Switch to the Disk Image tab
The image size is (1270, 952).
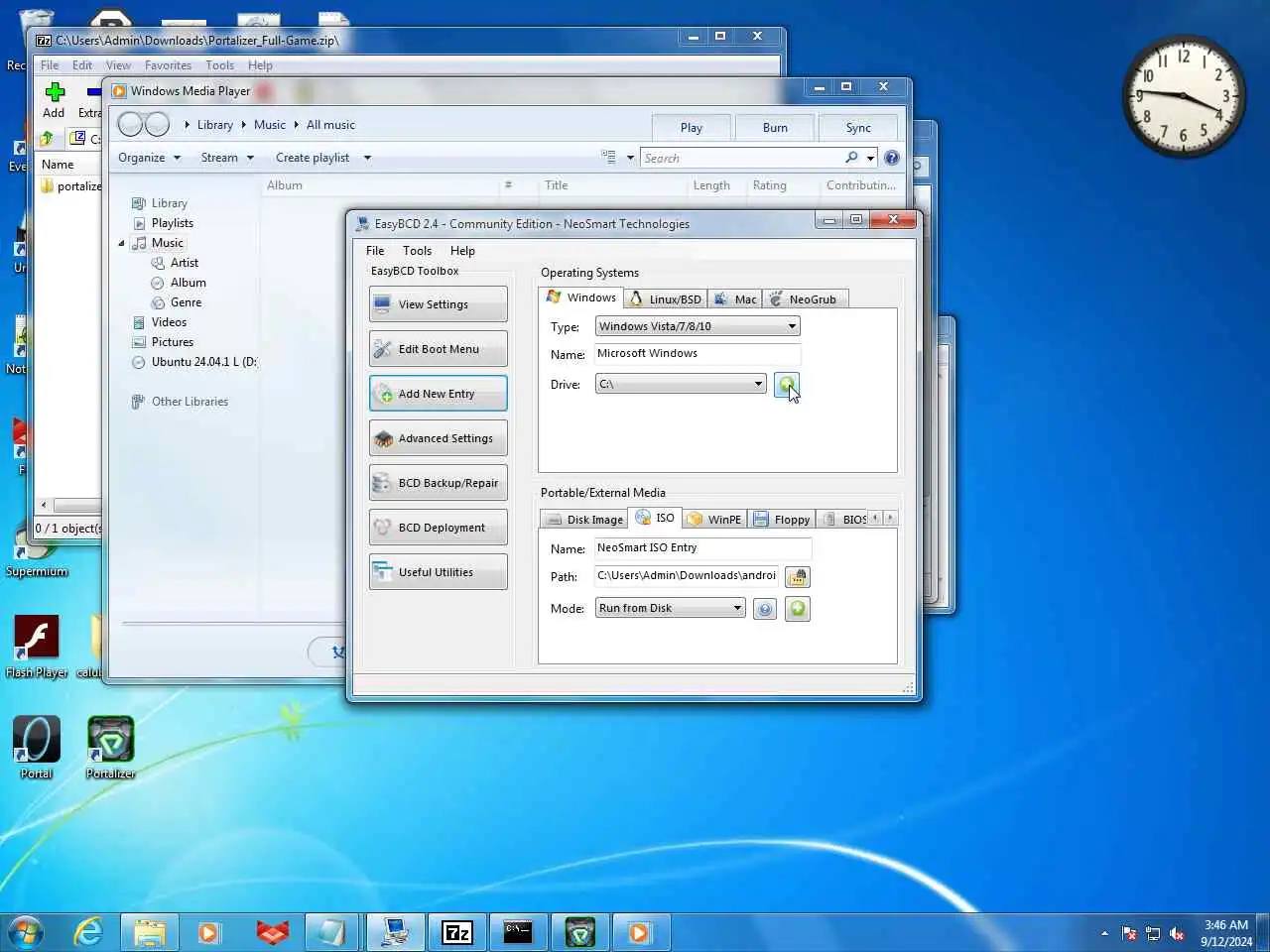coord(584,519)
